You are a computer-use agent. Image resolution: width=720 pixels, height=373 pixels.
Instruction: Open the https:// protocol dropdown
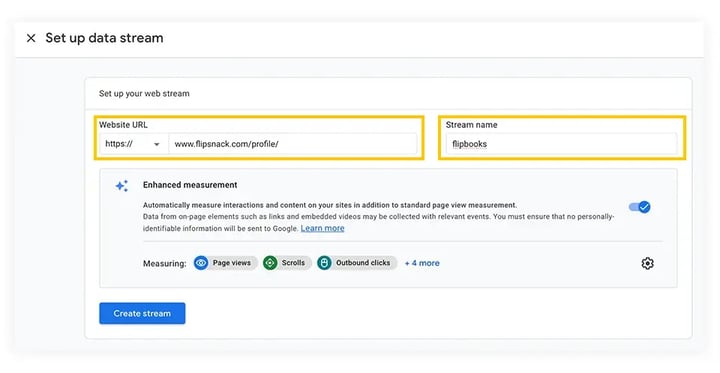pos(134,144)
